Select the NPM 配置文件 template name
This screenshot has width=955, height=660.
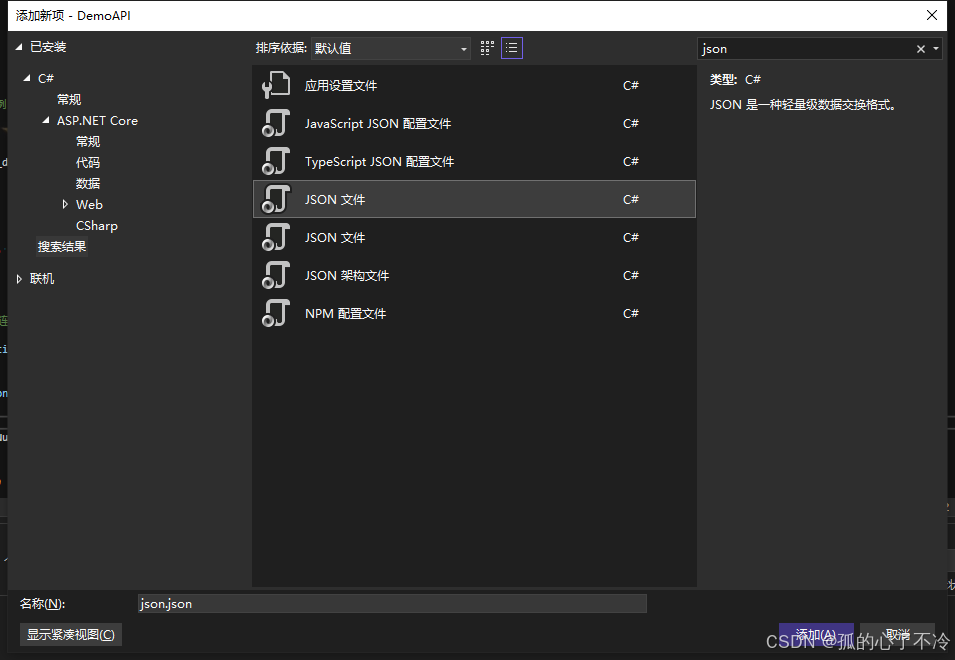[345, 313]
